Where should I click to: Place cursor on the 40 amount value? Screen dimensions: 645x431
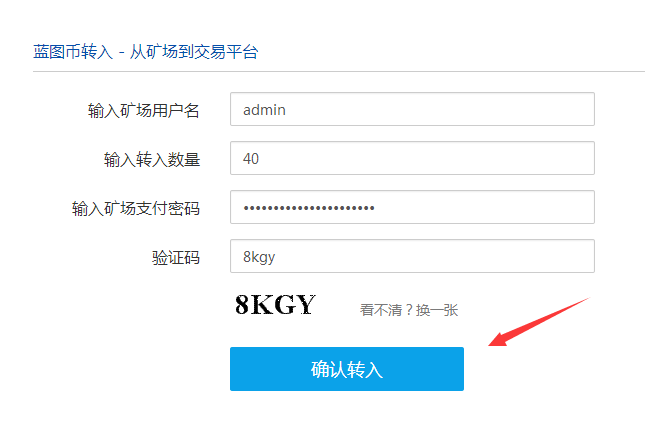(251, 159)
